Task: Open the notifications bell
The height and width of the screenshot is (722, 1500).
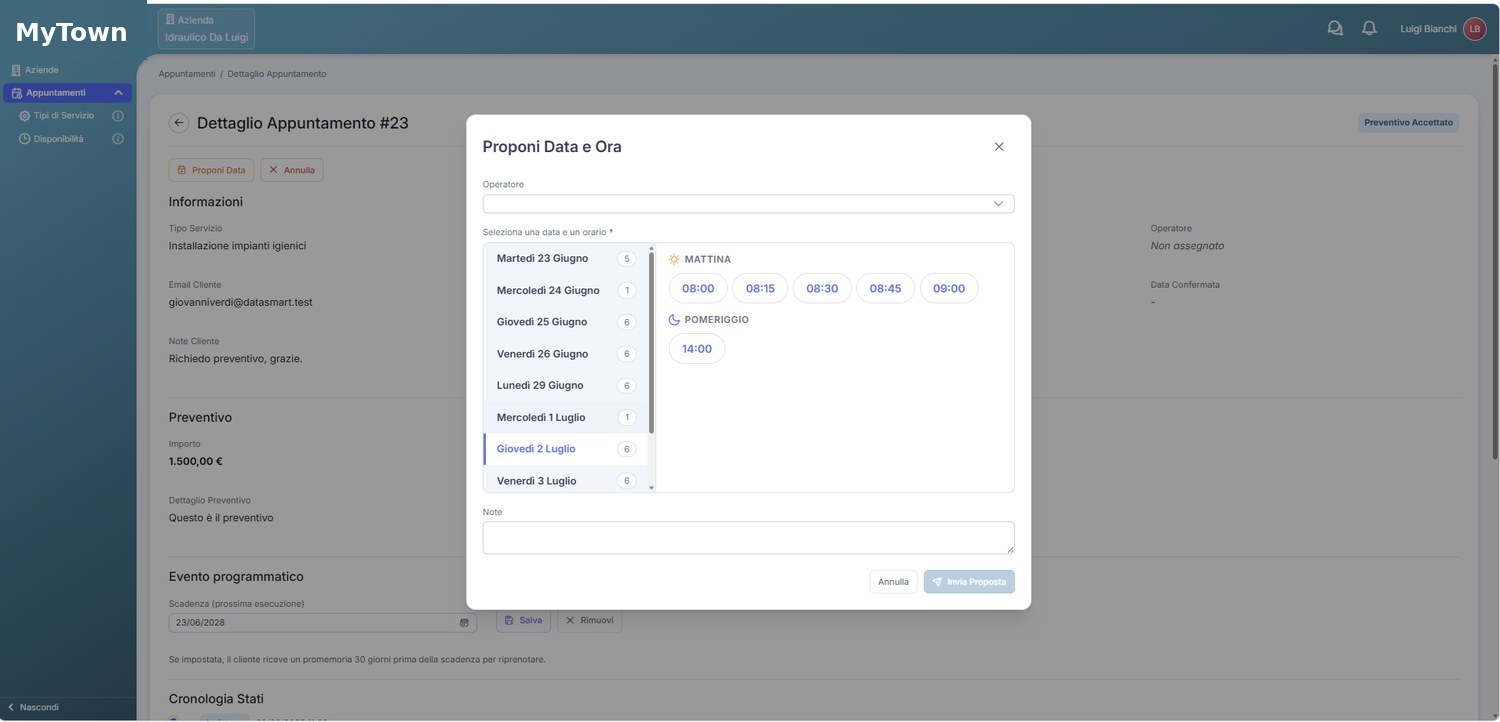Action: pyautogui.click(x=1369, y=29)
